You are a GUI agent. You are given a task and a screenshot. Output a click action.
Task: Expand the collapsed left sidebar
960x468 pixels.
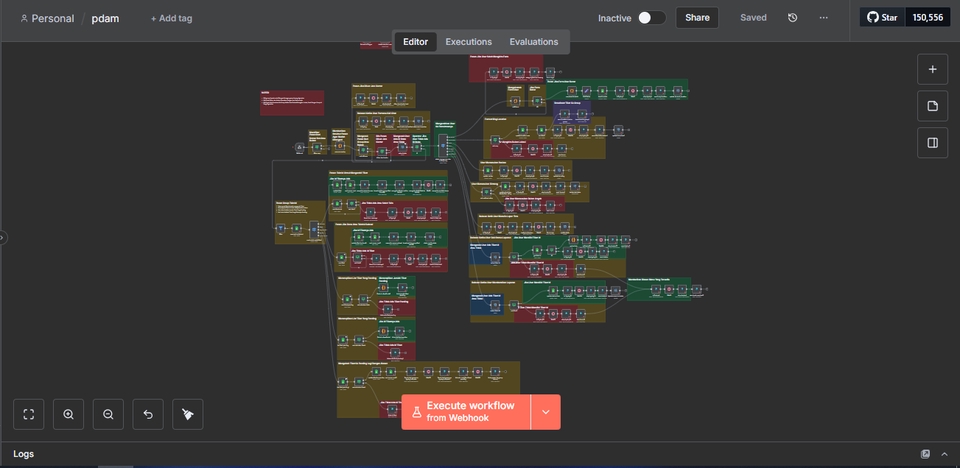3,237
